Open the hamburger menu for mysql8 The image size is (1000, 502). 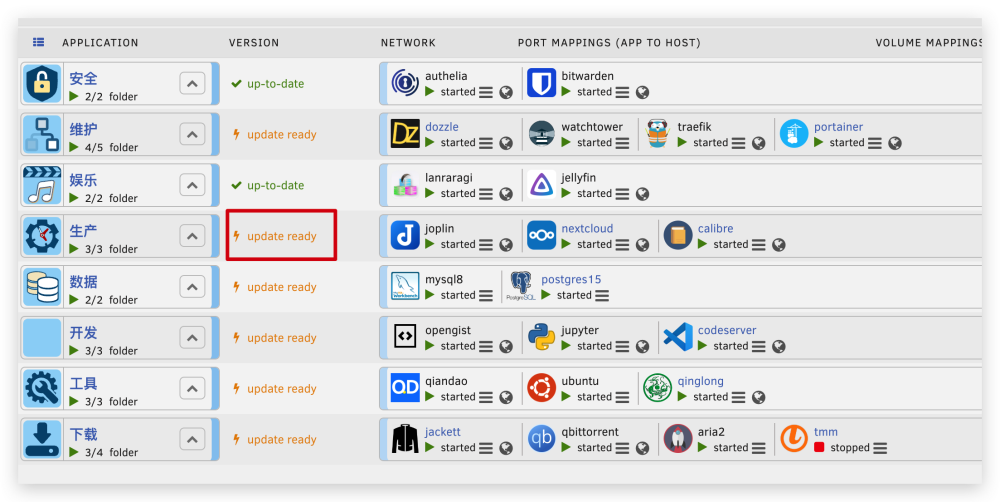pyautogui.click(x=486, y=295)
